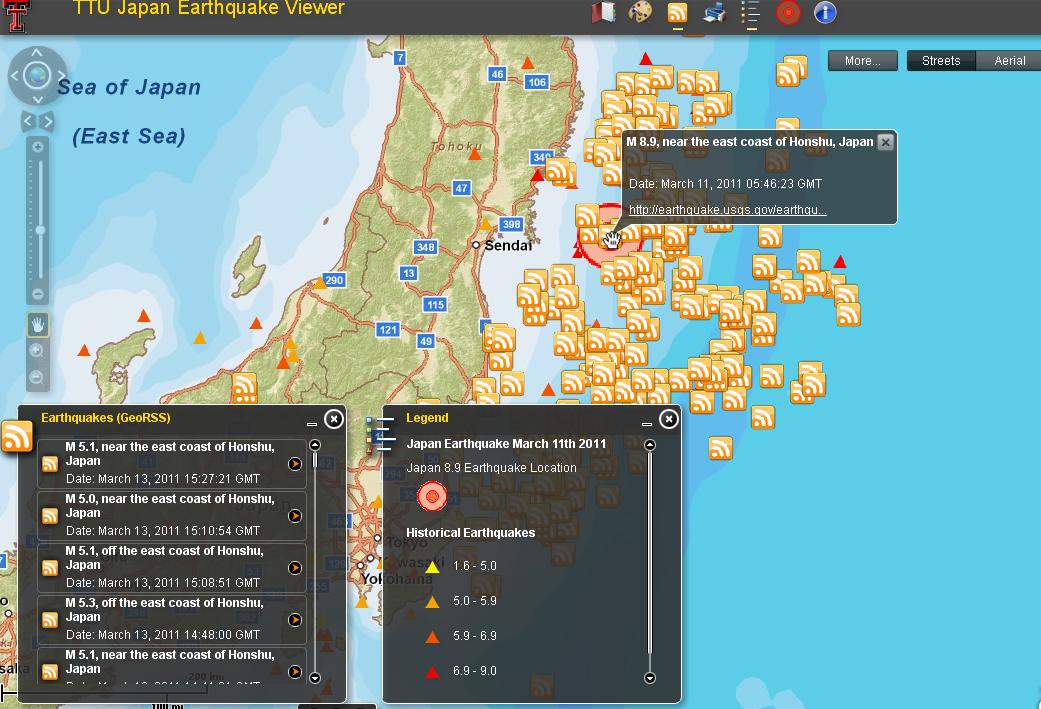Image resolution: width=1041 pixels, height=709 pixels.
Task: Switch basemap to Aerial
Action: click(x=1009, y=61)
